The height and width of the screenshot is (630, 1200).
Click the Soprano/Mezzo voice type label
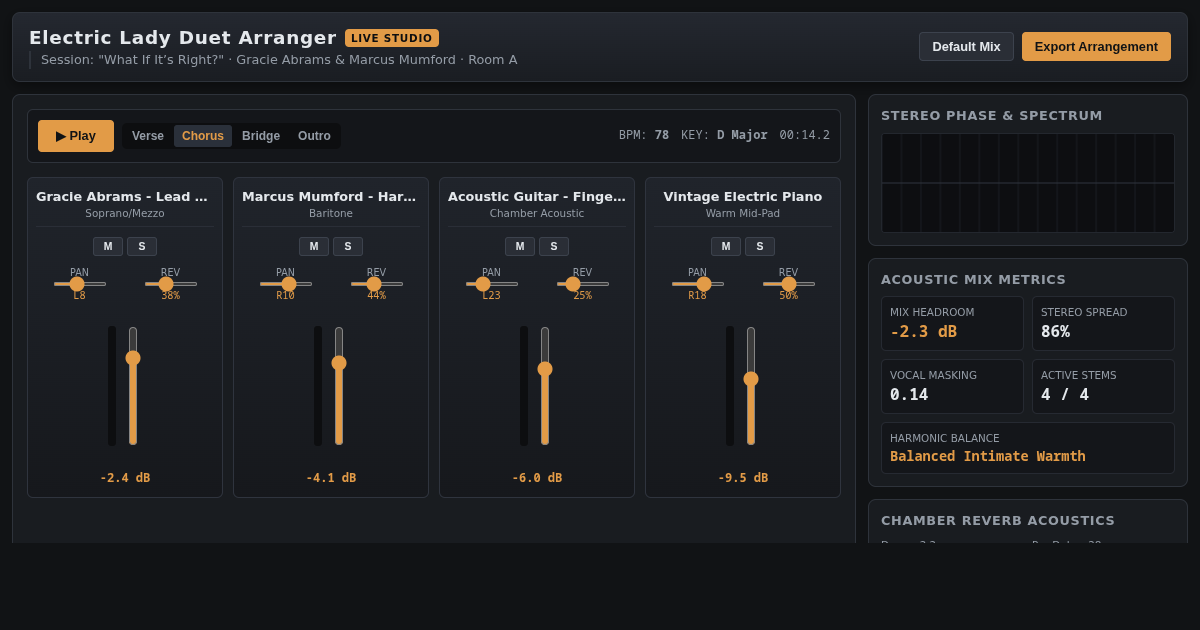point(125,213)
